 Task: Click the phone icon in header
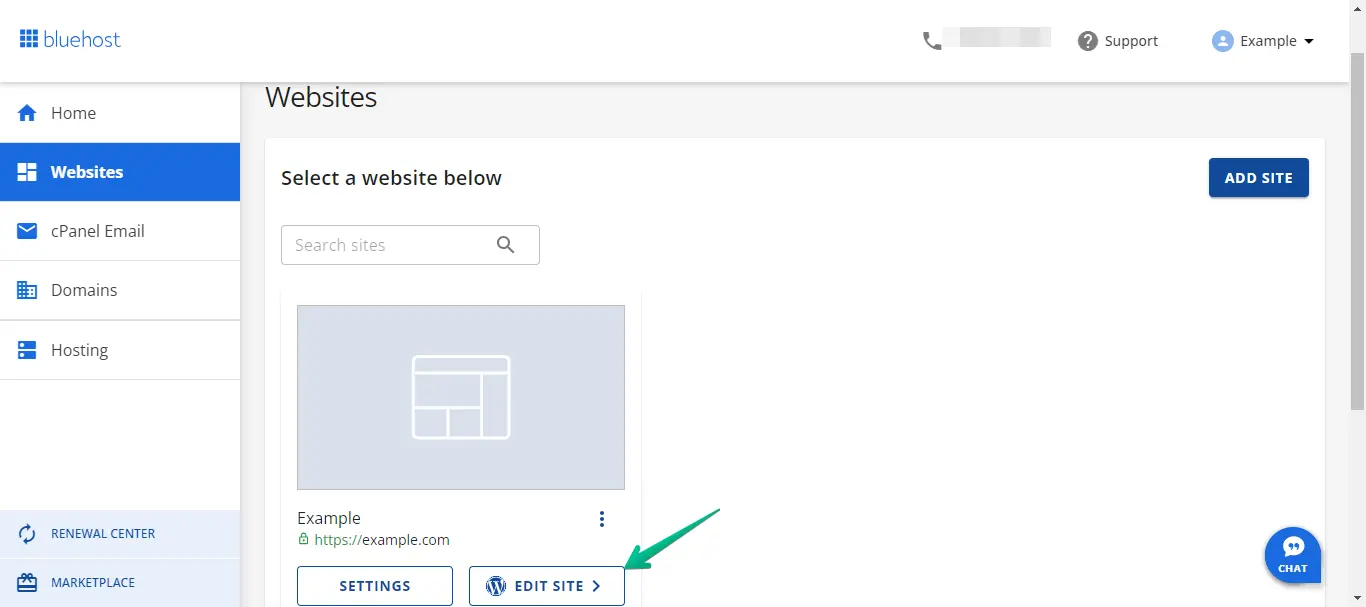click(932, 41)
